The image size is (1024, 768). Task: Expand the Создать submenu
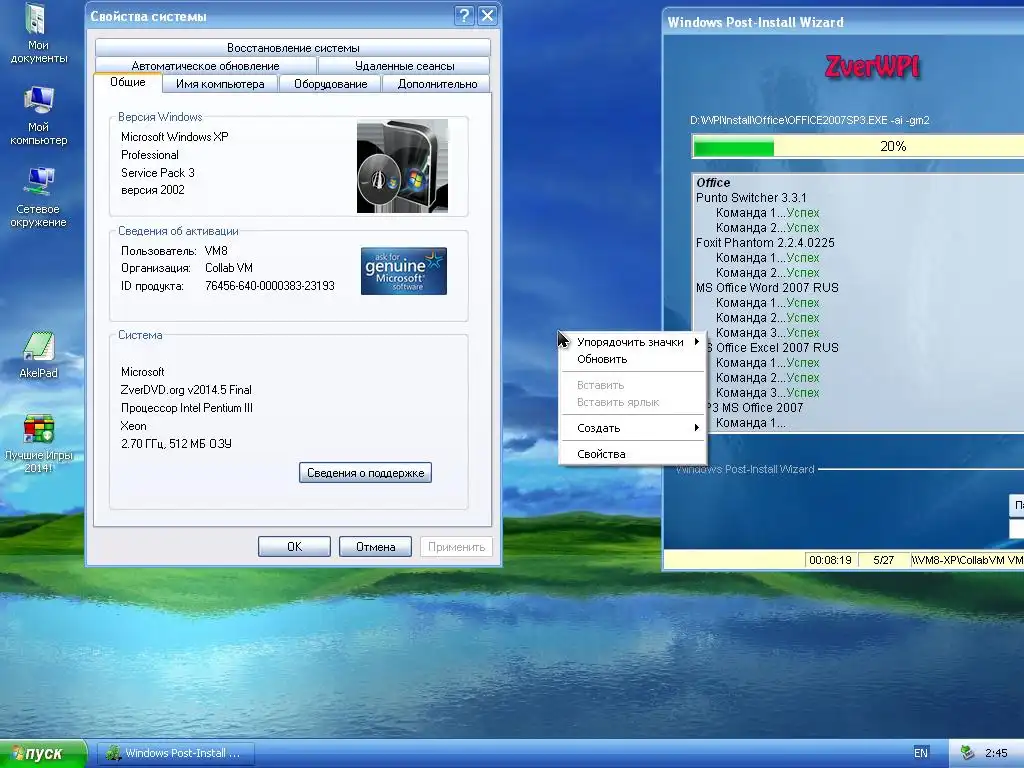click(632, 428)
